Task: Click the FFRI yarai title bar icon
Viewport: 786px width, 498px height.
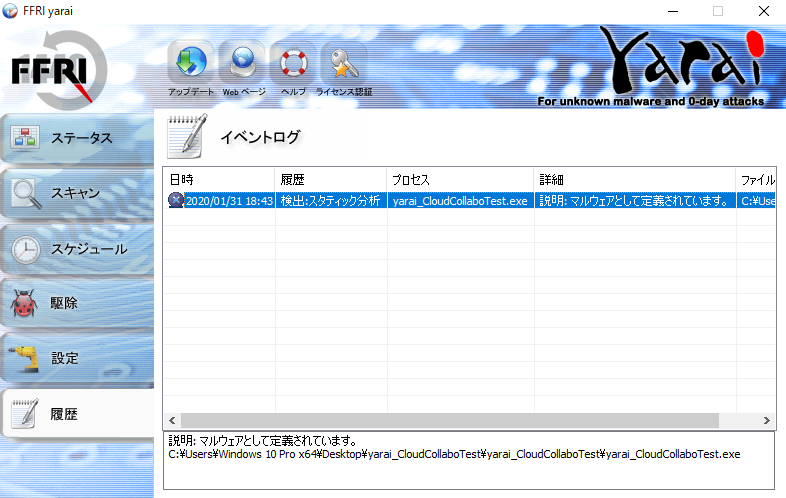Action: click(x=10, y=11)
